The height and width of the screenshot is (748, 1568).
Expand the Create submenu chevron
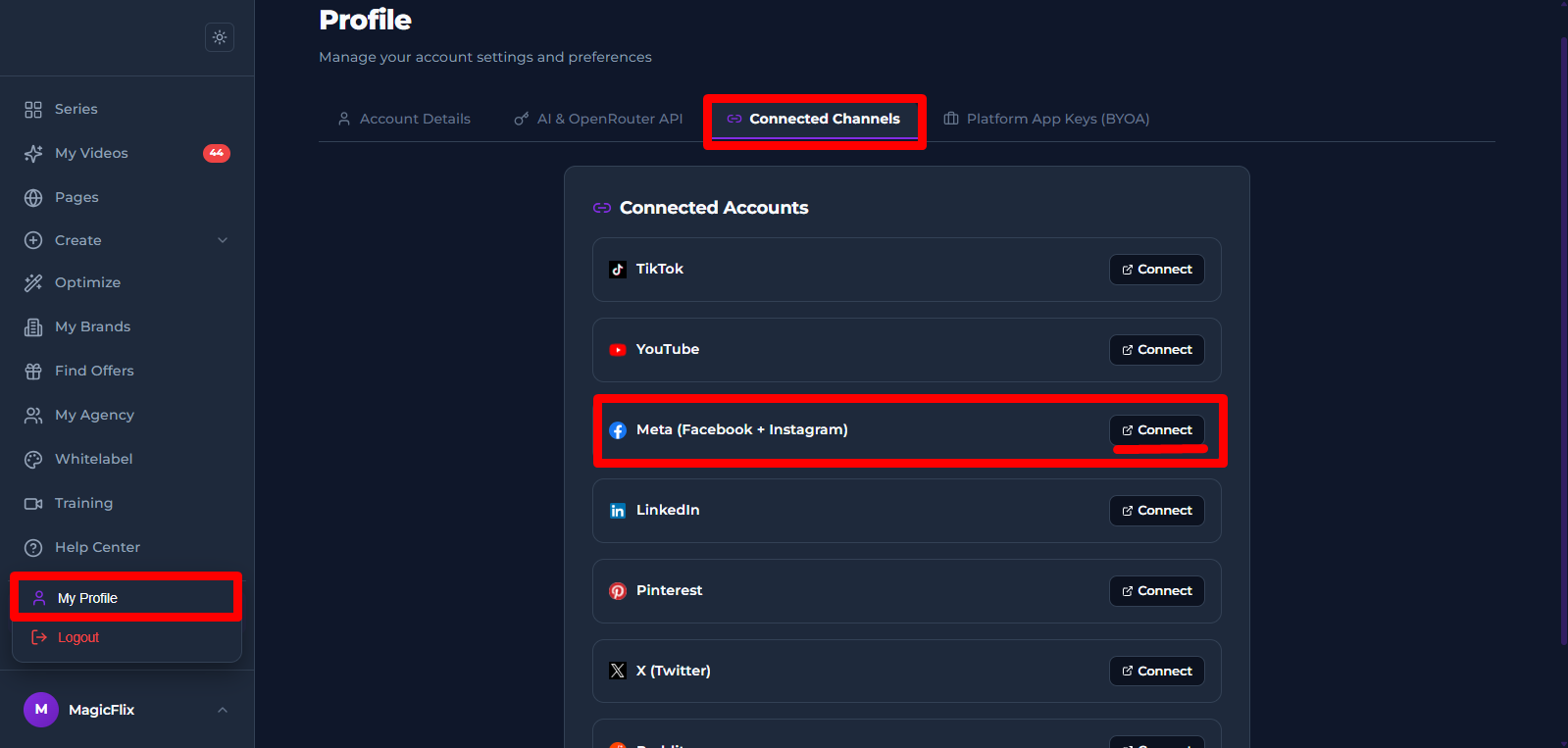[x=223, y=240]
